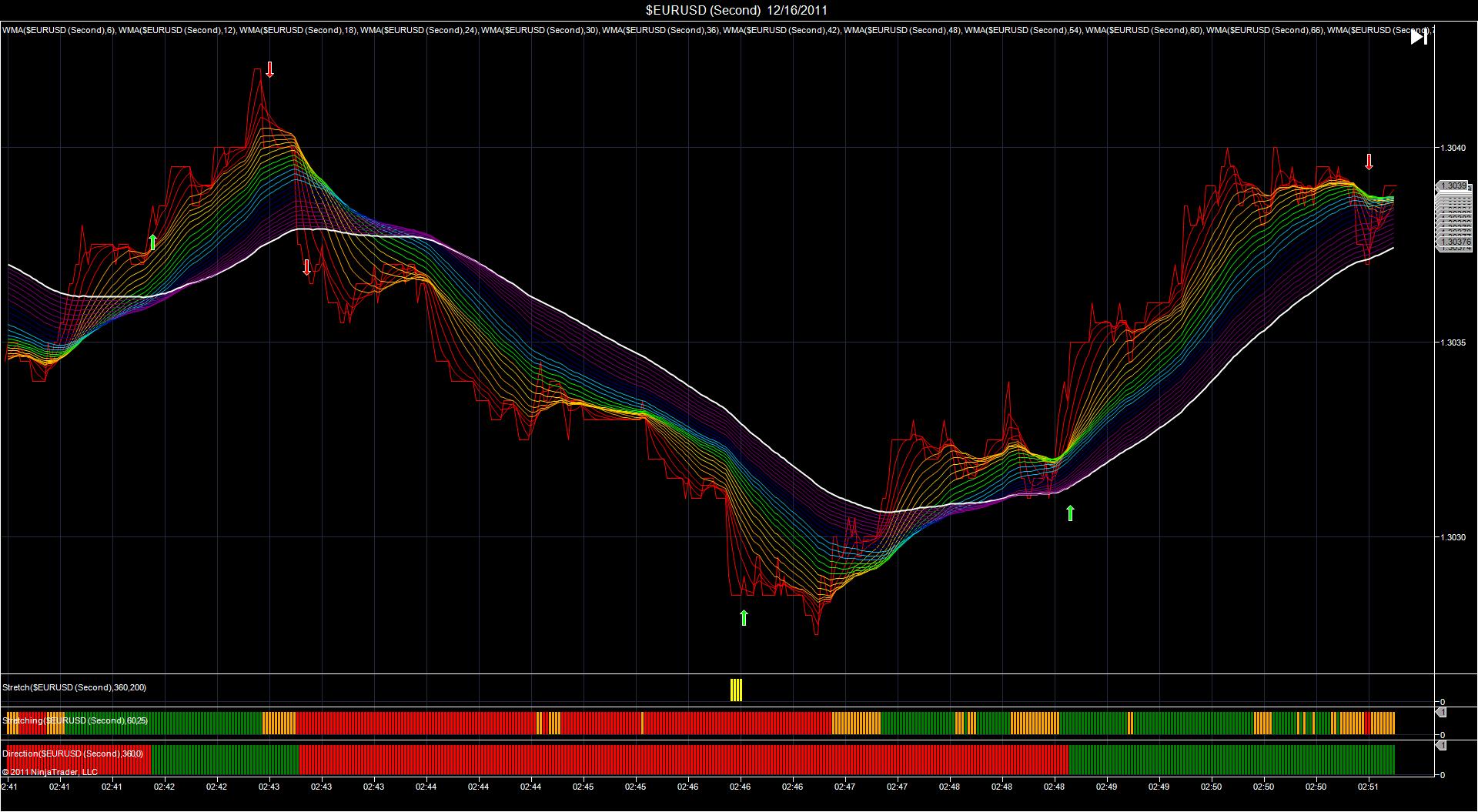
Task: Select the green up arrow beneath the white average line
Action: click(x=1070, y=513)
